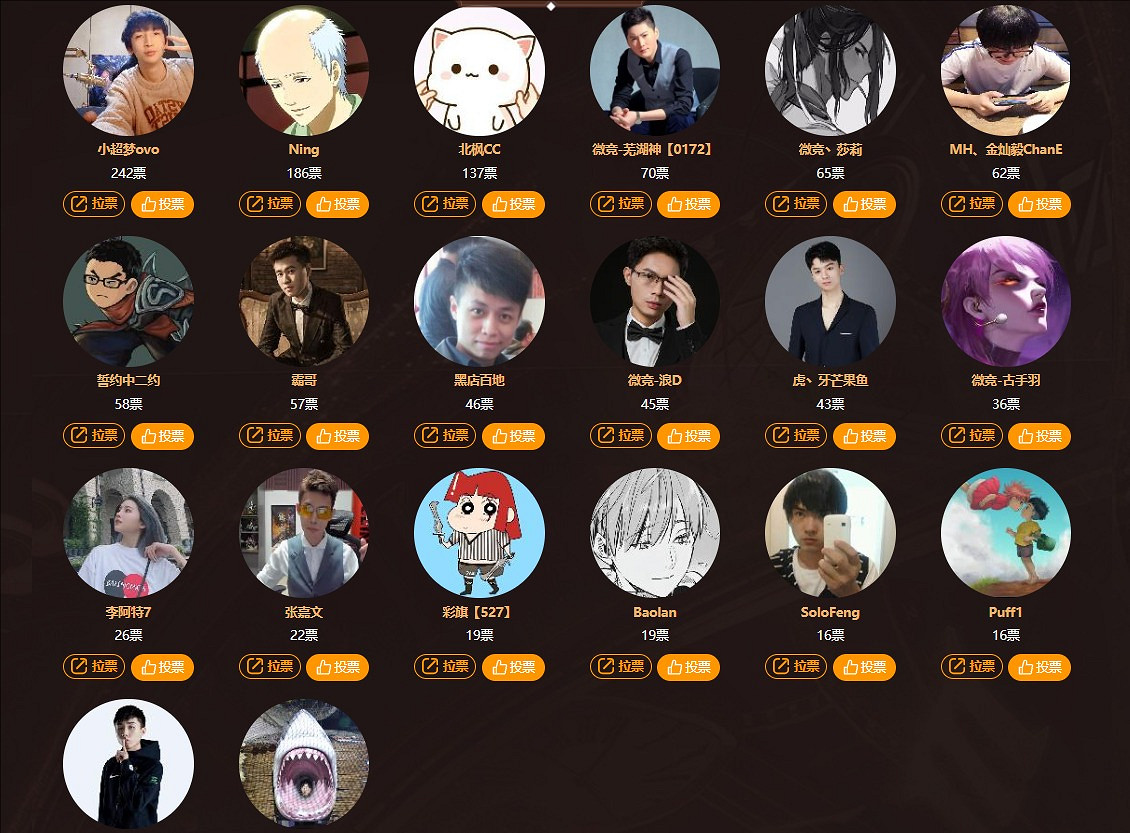The height and width of the screenshot is (833, 1130).
Task: Open the white cat avatar of 北枫CC
Action: (x=479, y=71)
